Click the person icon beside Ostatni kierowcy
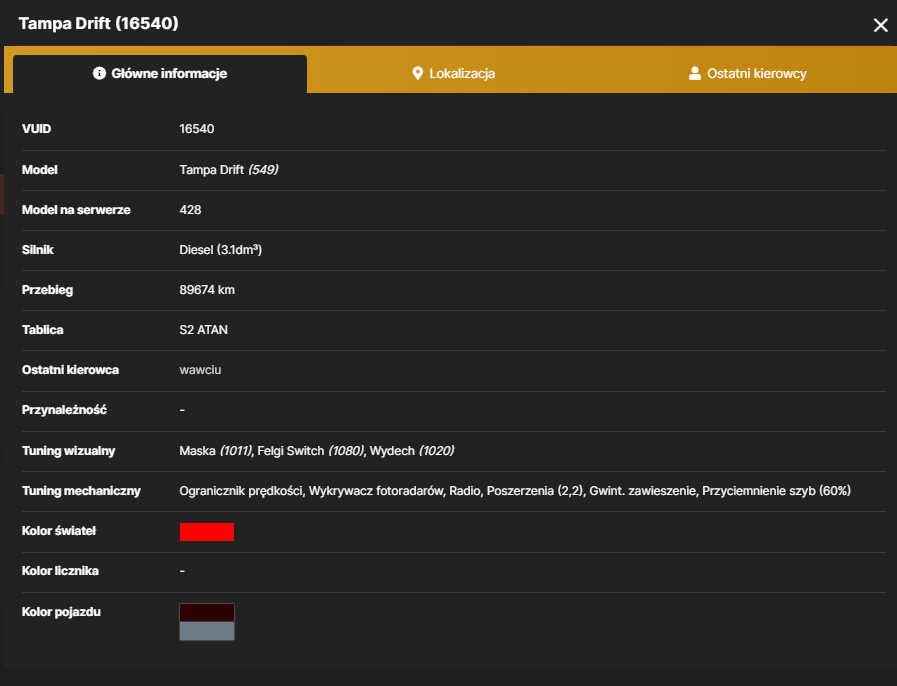 [694, 73]
